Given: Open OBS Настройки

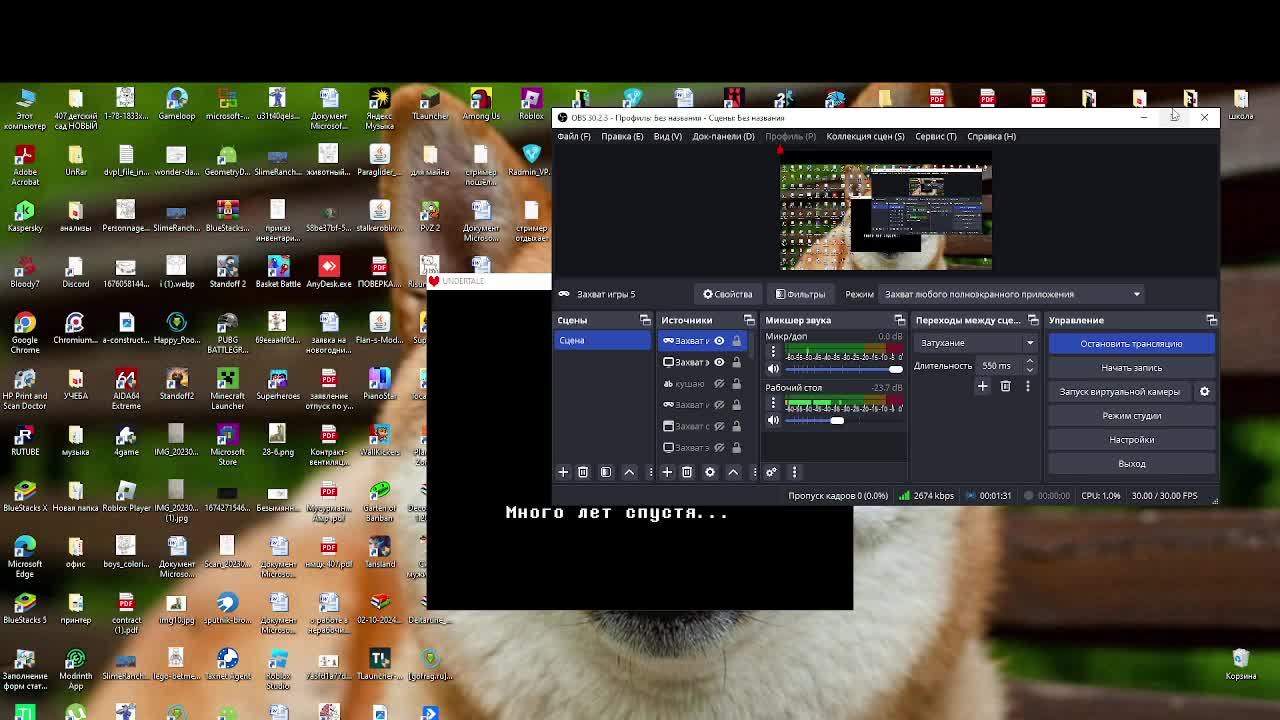Looking at the screenshot, I should [1131, 440].
